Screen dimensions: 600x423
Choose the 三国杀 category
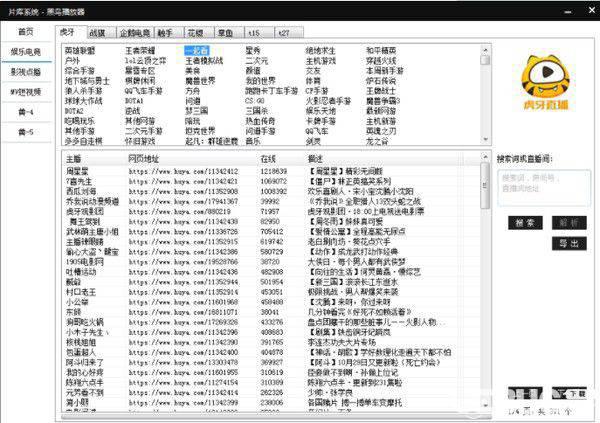[x=257, y=111]
